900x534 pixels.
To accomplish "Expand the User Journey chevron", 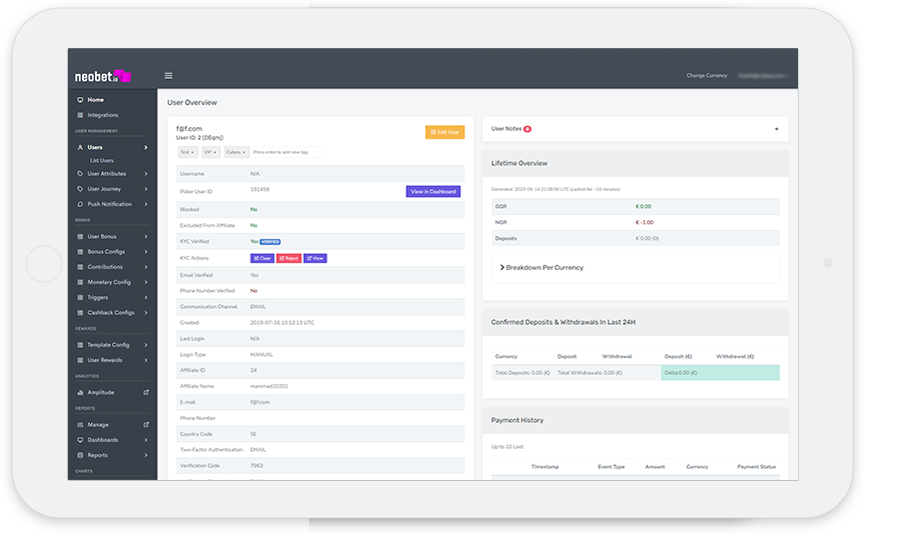I will click(x=146, y=189).
